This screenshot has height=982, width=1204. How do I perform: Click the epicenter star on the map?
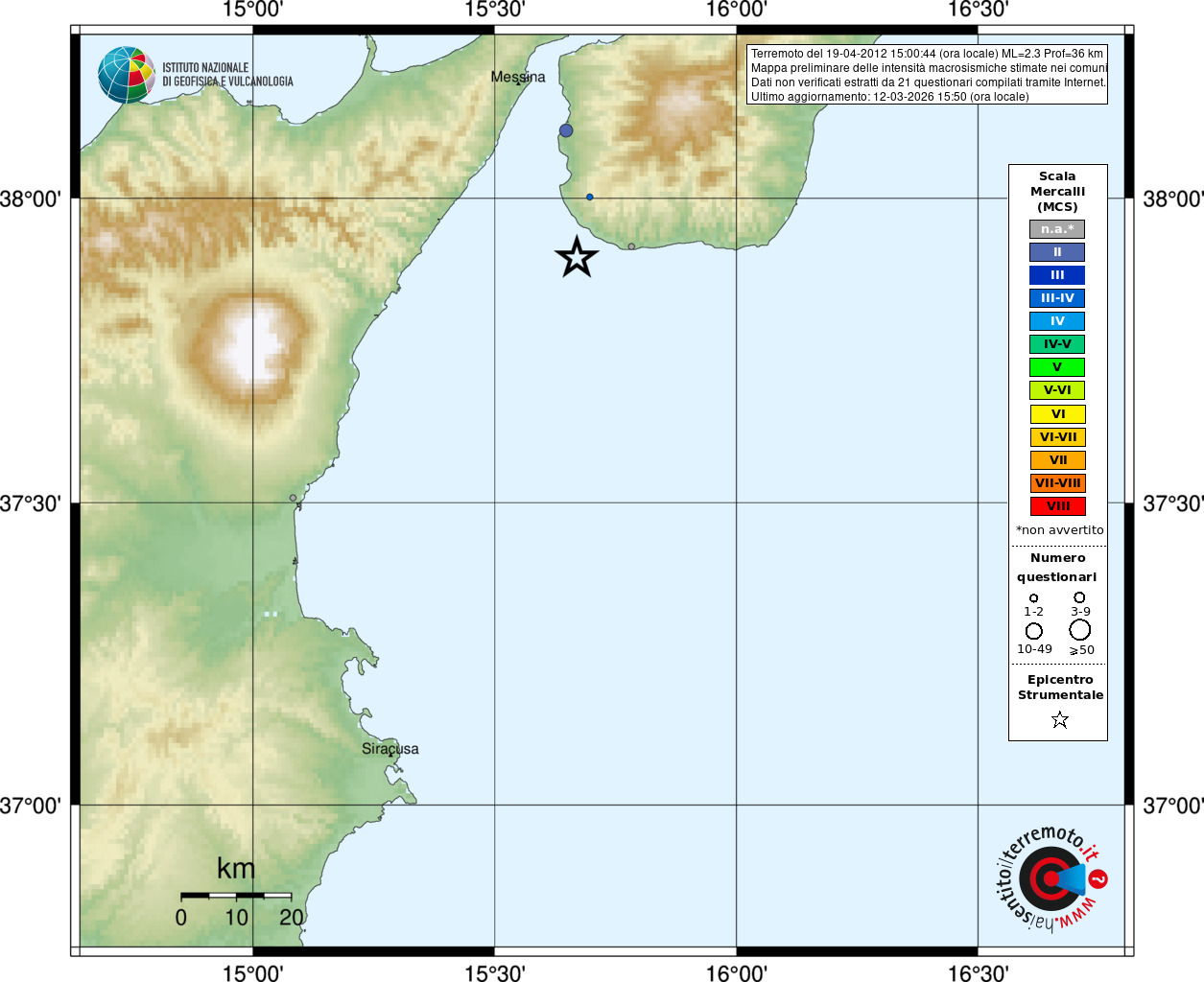(577, 257)
